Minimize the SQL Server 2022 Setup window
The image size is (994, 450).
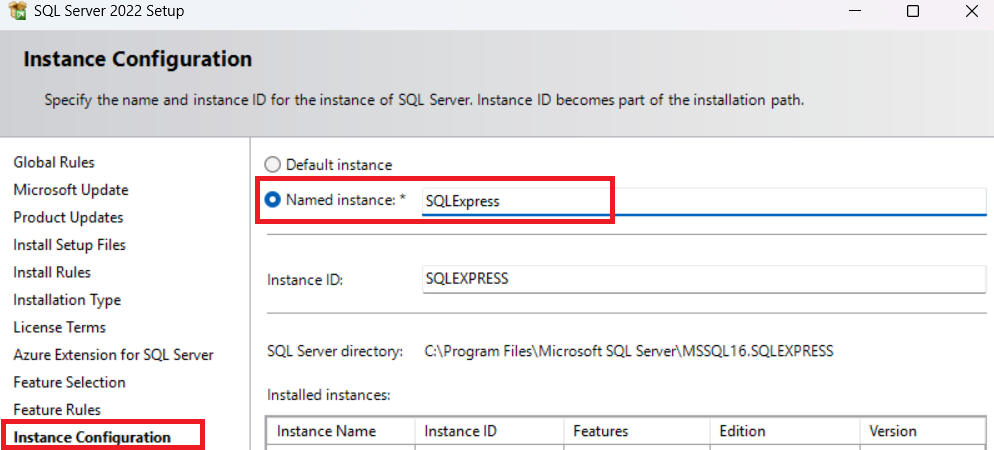pos(855,11)
